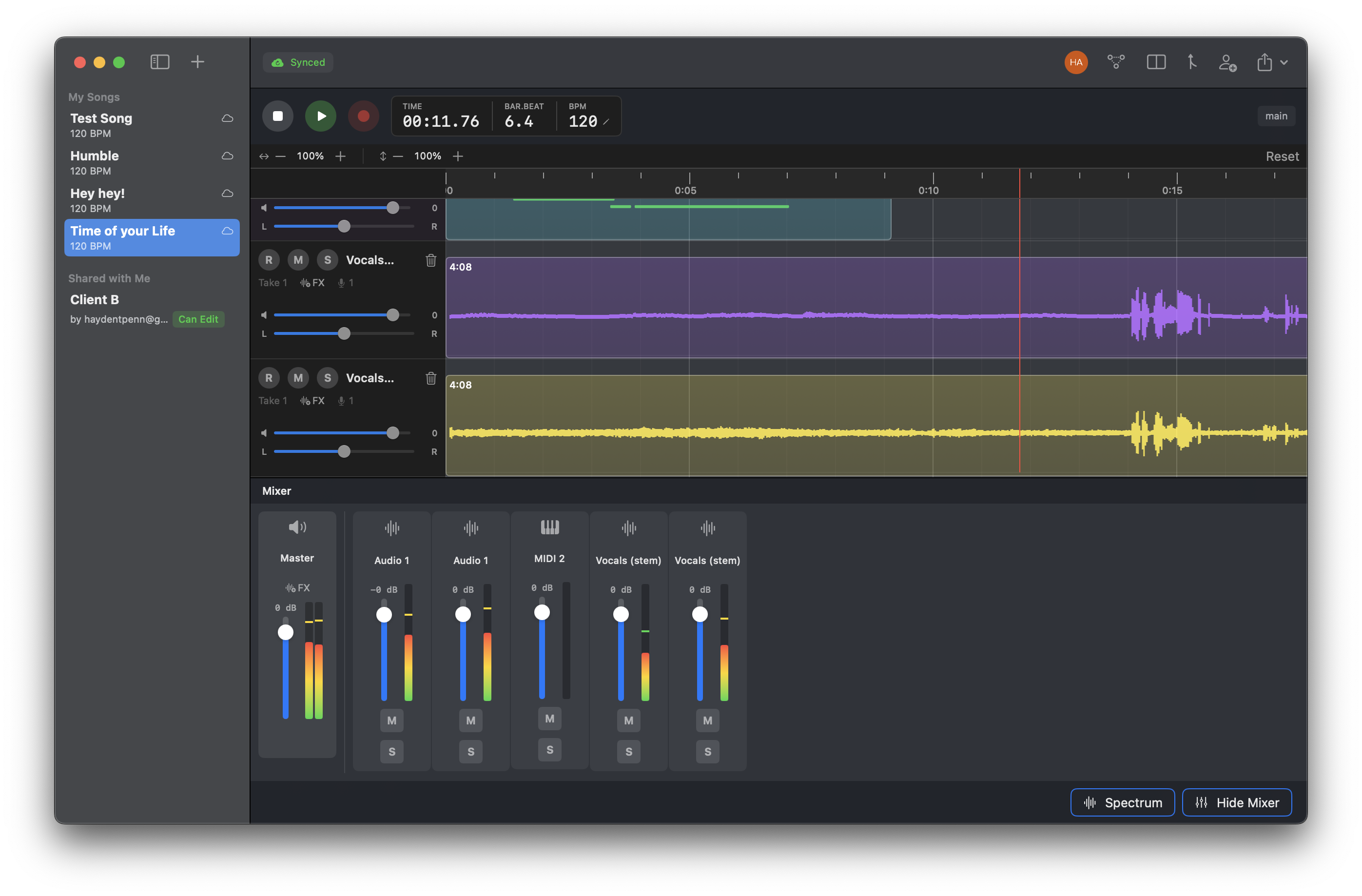Open FX on the Master channel
This screenshot has height=896, width=1362.
[x=297, y=587]
